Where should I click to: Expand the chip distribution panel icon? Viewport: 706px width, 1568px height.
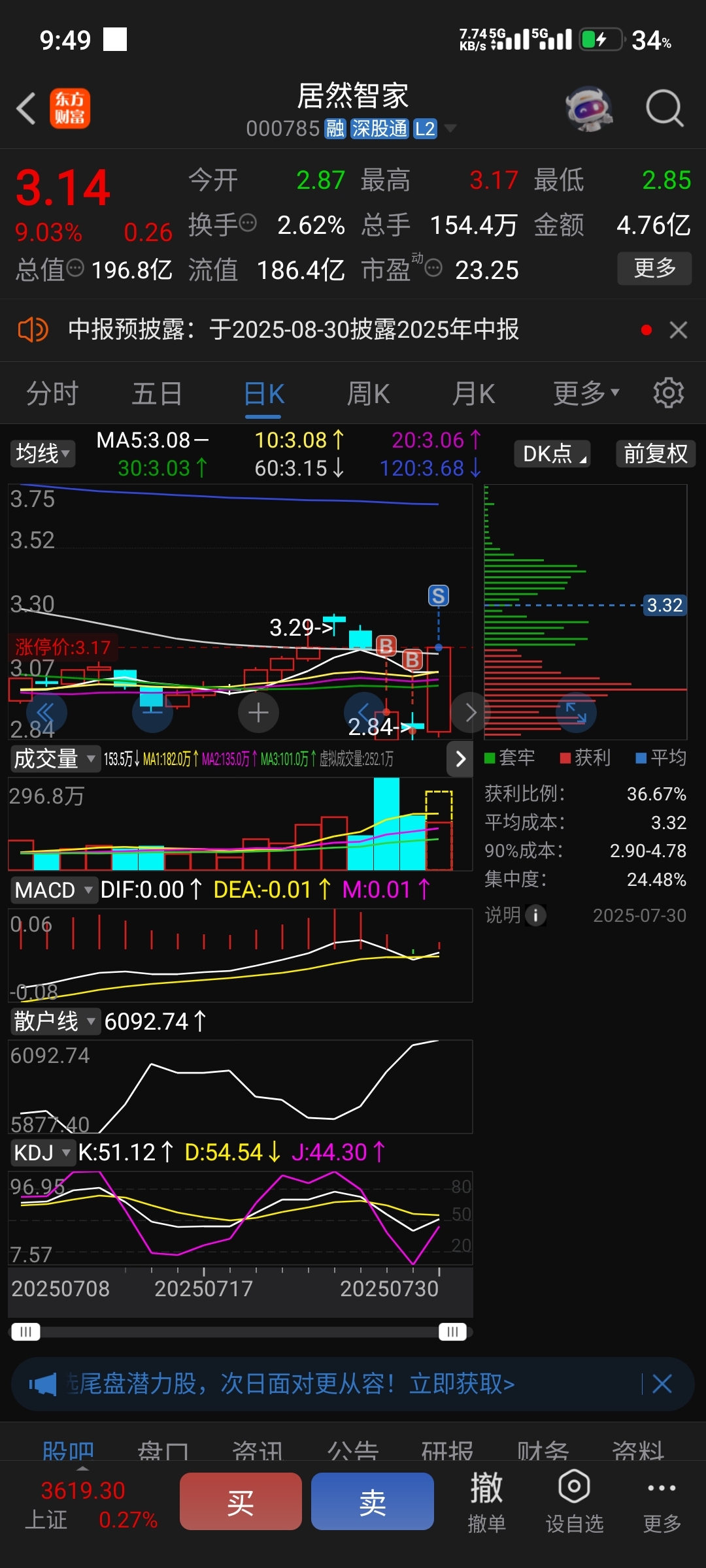576,713
